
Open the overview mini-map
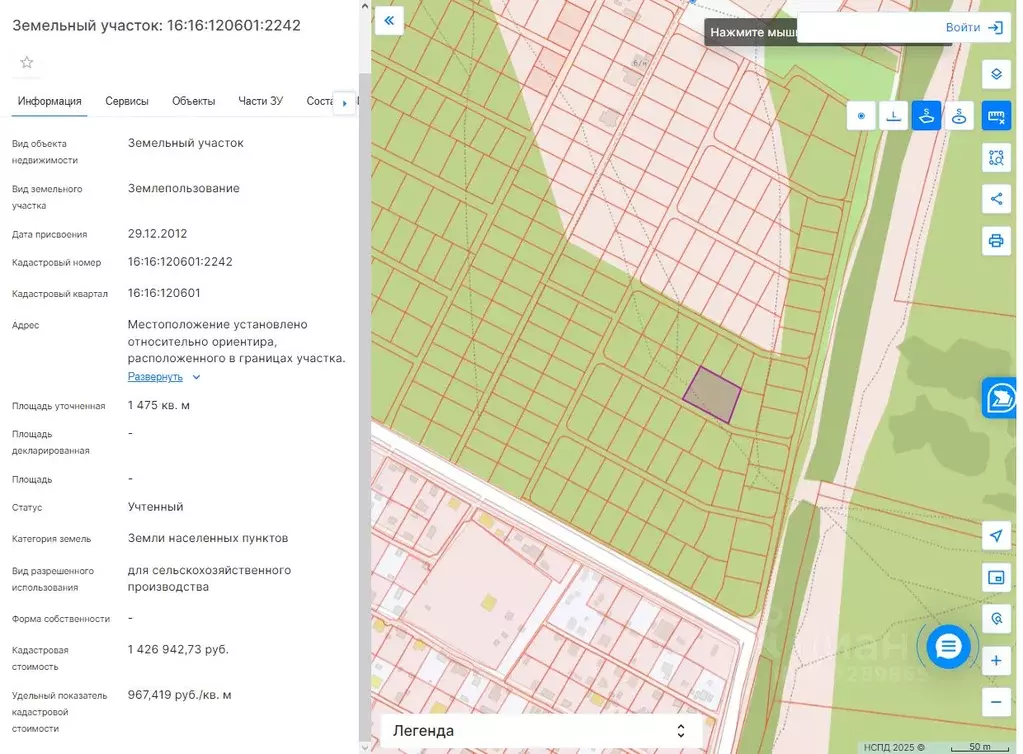point(996,577)
